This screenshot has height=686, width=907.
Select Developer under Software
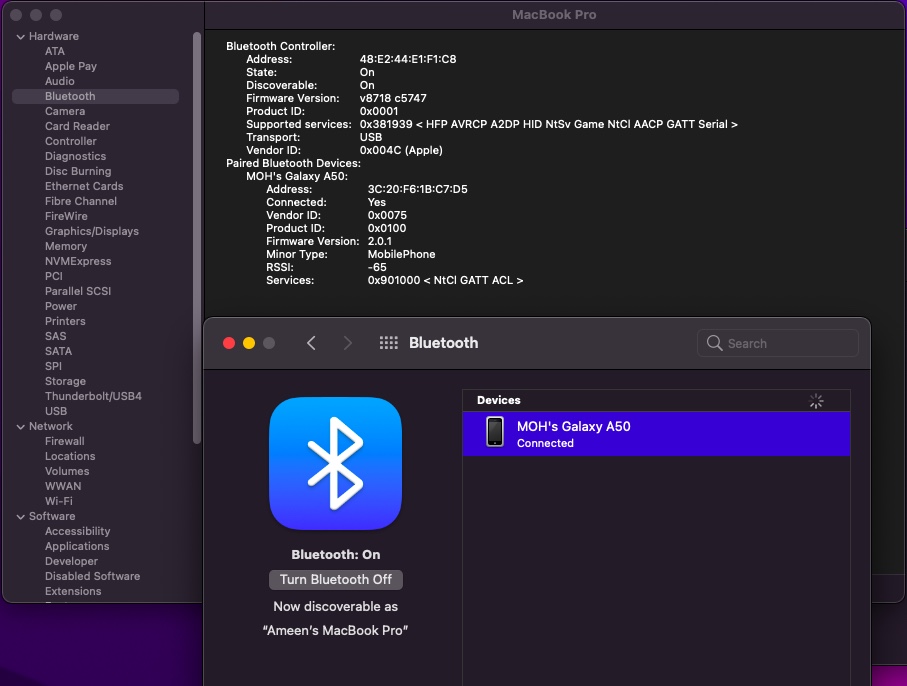(x=71, y=562)
